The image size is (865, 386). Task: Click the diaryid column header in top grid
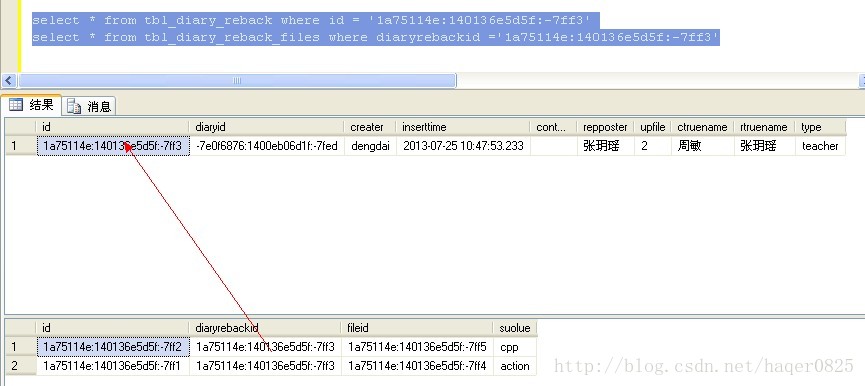pos(266,127)
